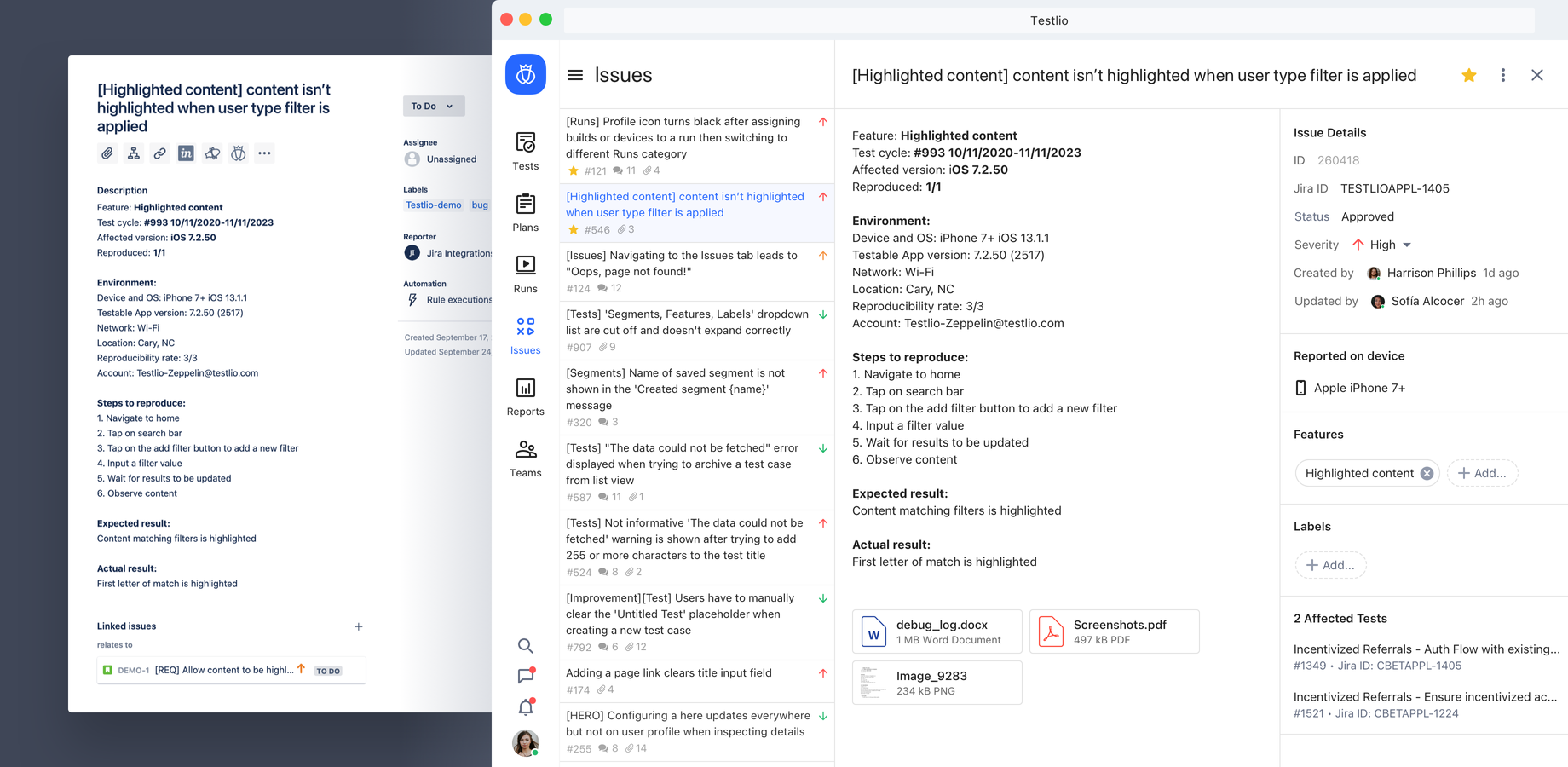
Task: Click the attachments count on issue #546
Action: pyautogui.click(x=626, y=230)
